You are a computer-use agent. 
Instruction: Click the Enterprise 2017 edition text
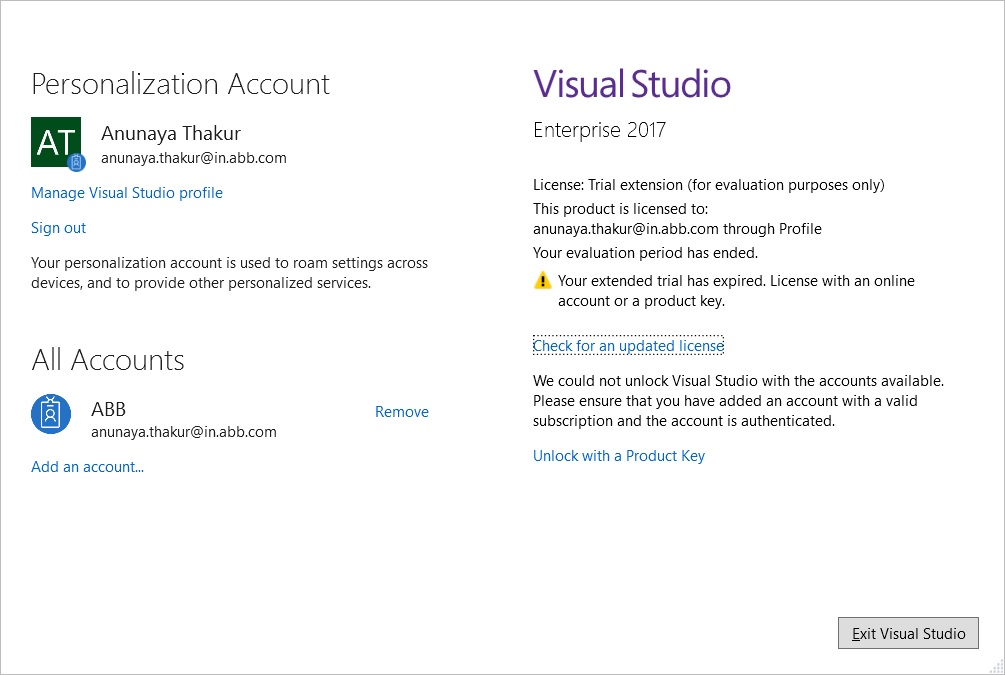pos(599,130)
